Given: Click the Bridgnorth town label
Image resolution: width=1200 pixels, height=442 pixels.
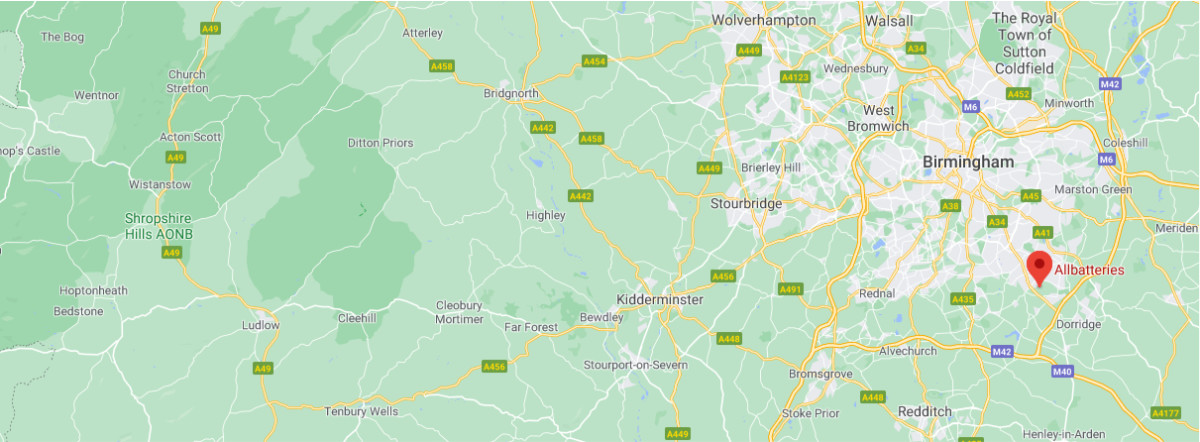Looking at the screenshot, I should pyautogui.click(x=511, y=94).
